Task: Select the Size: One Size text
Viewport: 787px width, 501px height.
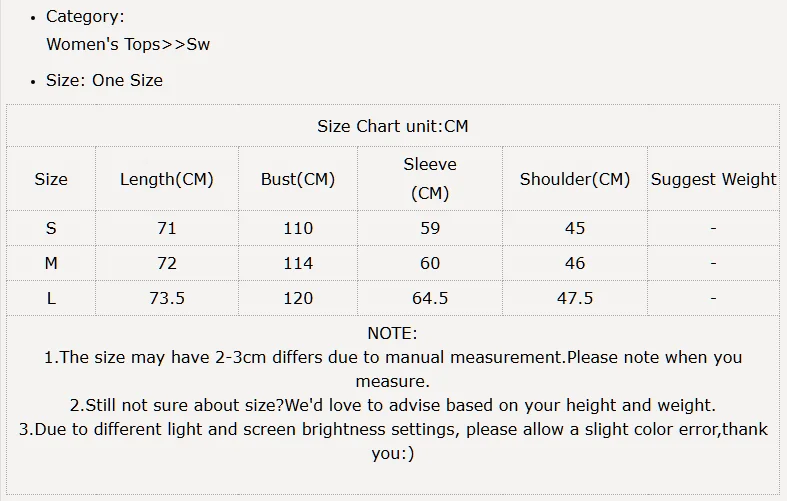Action: click(x=104, y=80)
